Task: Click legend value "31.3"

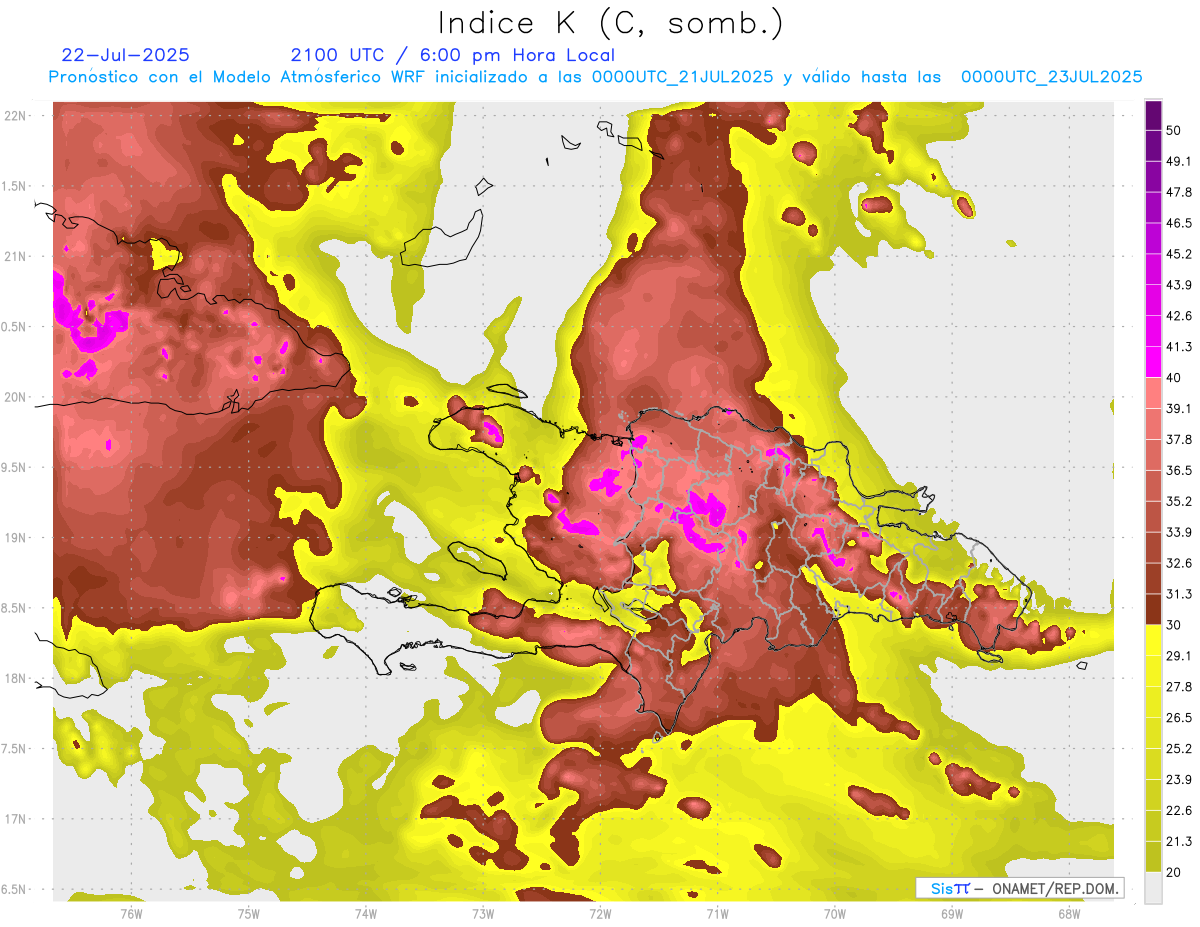Action: pos(1178,594)
